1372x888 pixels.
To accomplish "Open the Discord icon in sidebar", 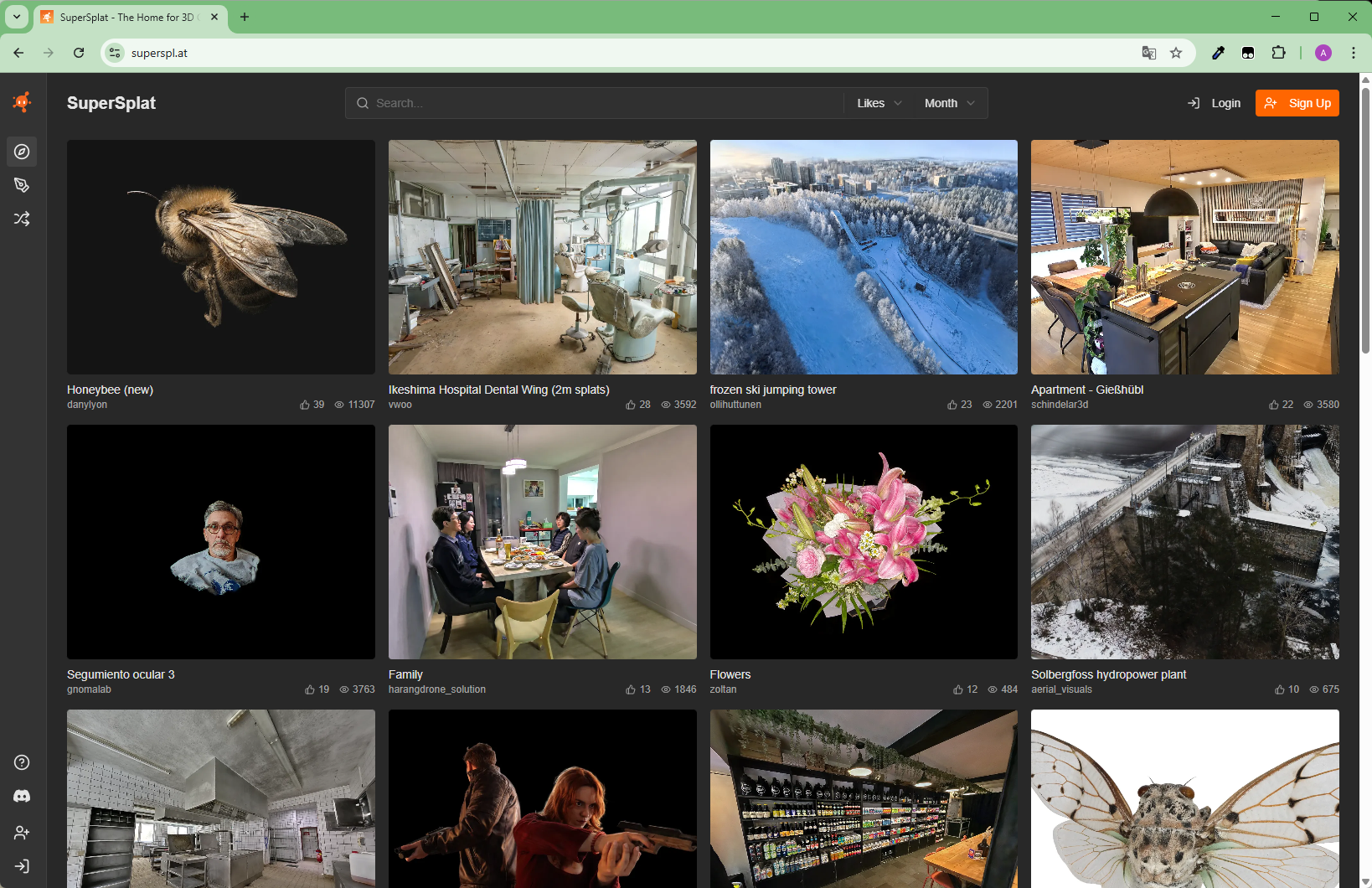I will (22, 796).
